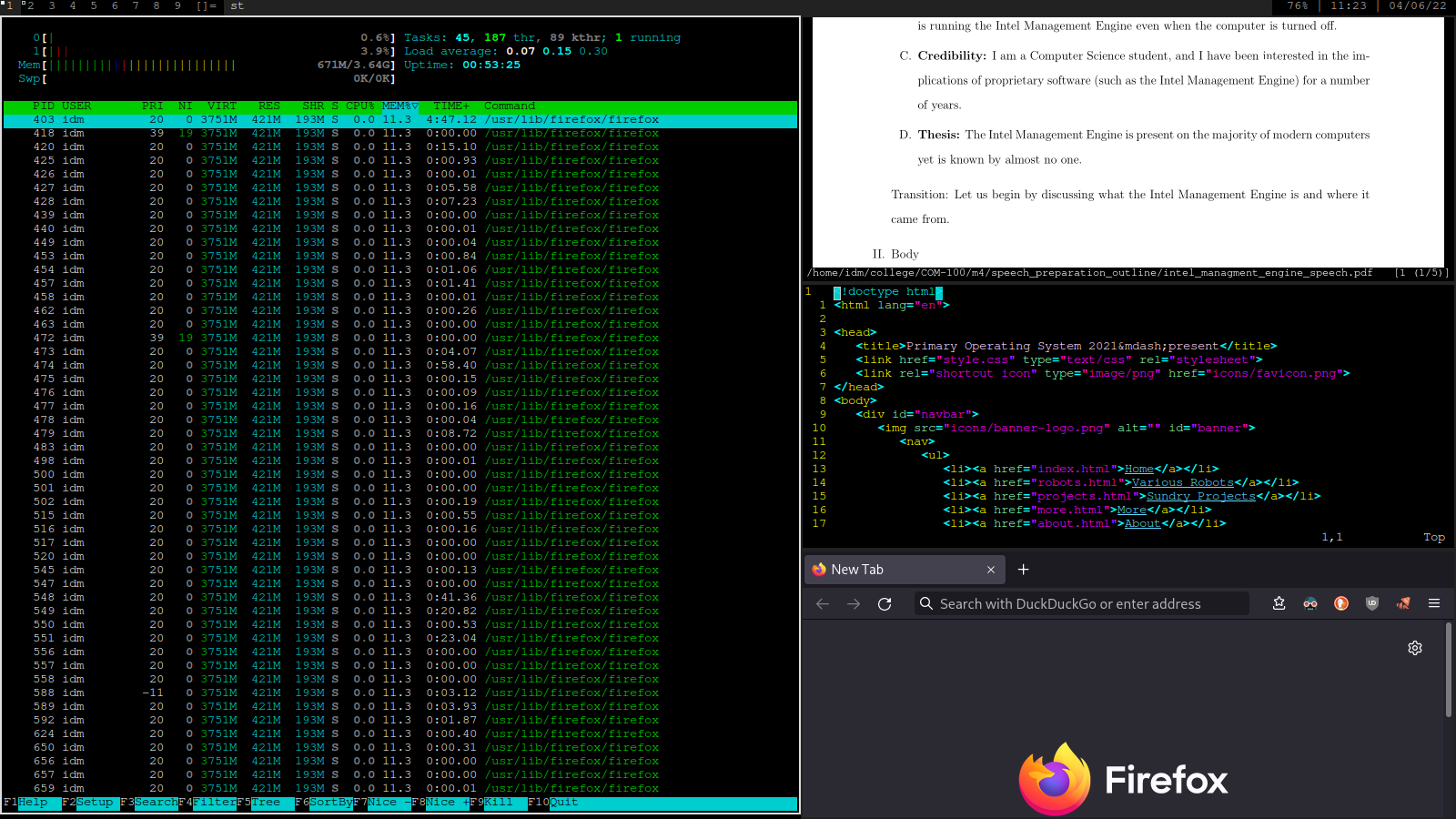This screenshot has width=1456, height=819.
Task: Click vim line with title Primary Operating System
Action: click(x=1067, y=347)
